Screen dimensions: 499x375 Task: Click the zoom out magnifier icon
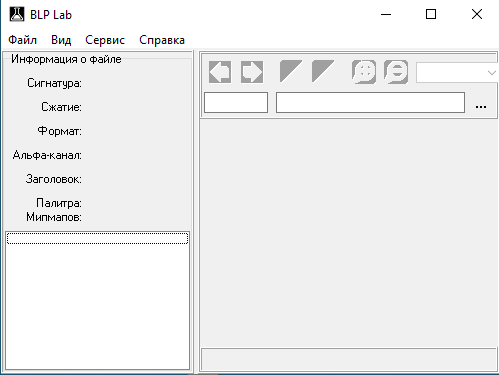coord(396,71)
